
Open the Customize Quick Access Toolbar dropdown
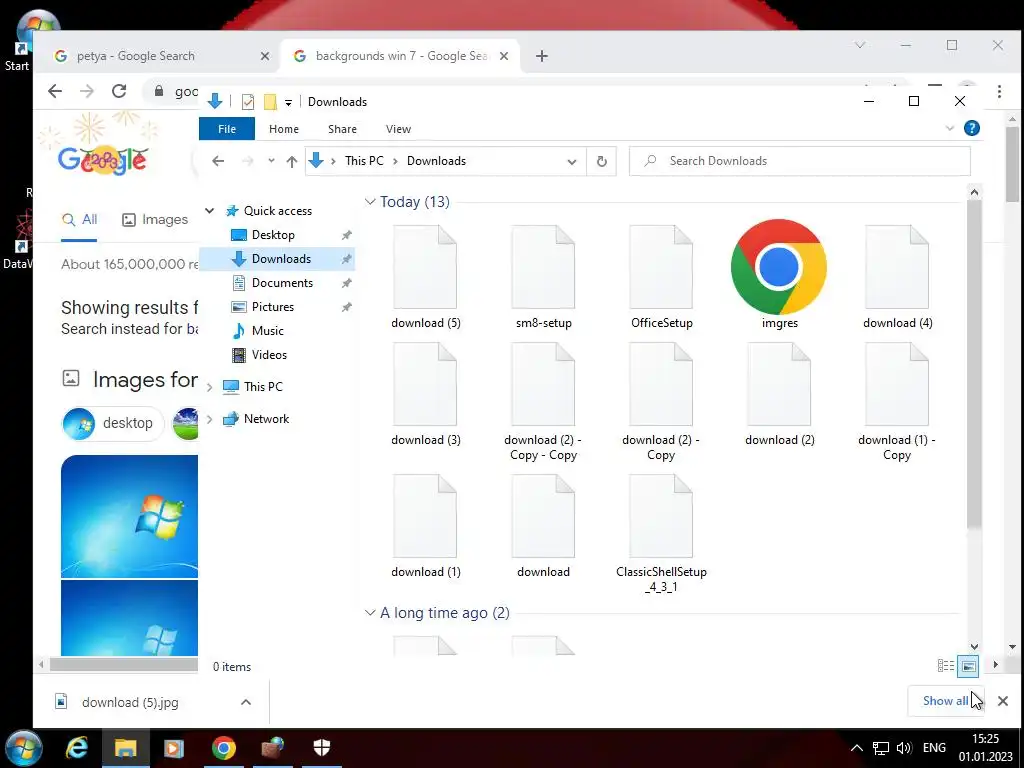coord(288,103)
